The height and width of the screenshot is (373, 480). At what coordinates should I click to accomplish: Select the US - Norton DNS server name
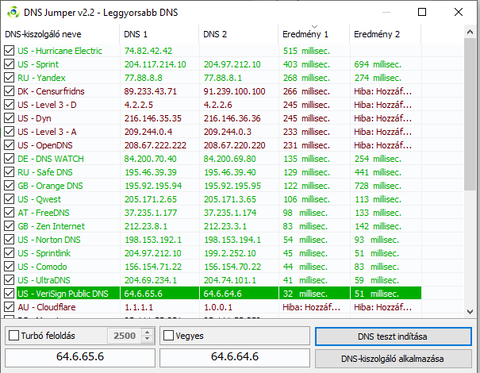pos(49,240)
